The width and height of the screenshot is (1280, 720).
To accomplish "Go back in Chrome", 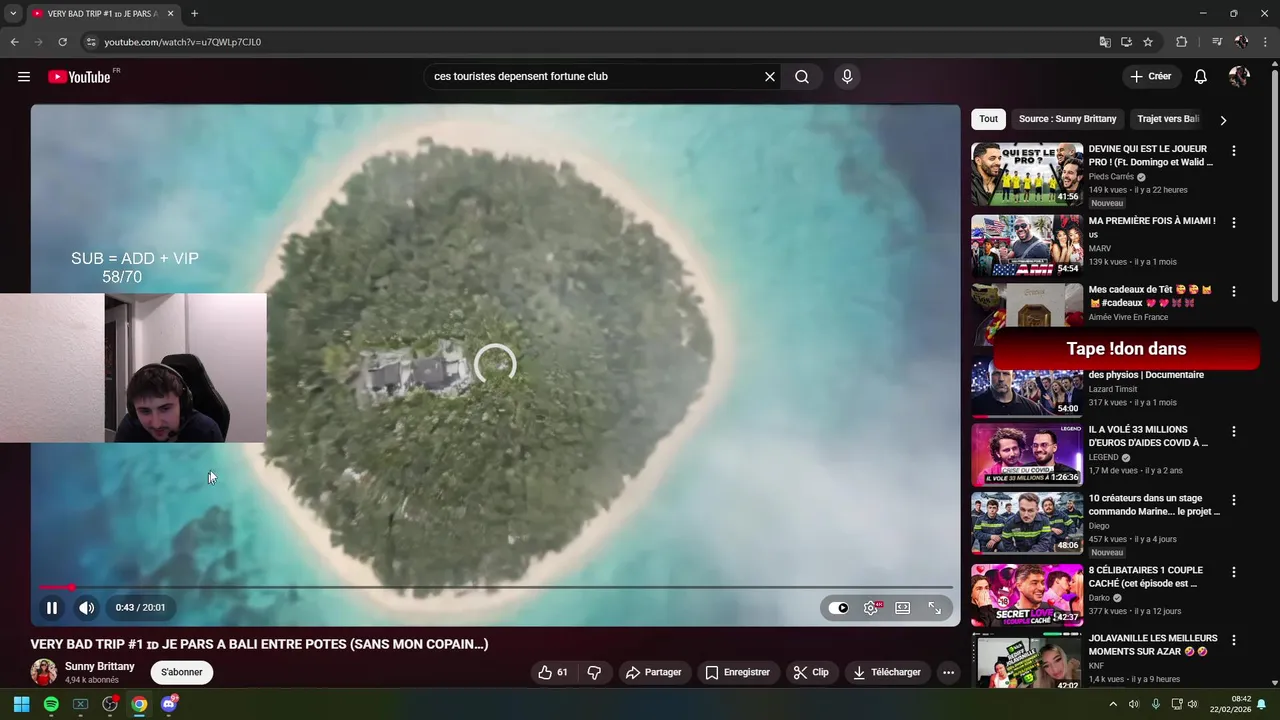I will 14,42.
